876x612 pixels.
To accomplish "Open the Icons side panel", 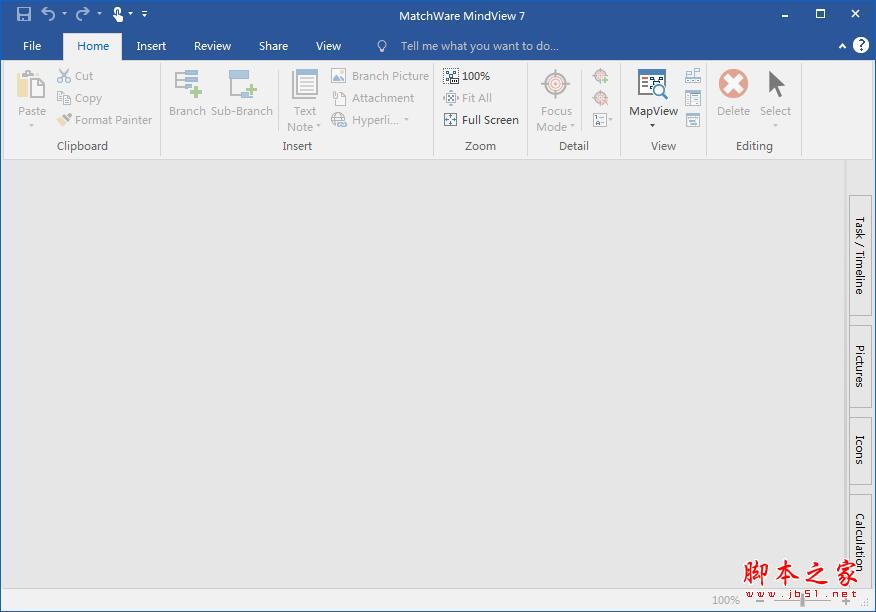I will tap(860, 450).
